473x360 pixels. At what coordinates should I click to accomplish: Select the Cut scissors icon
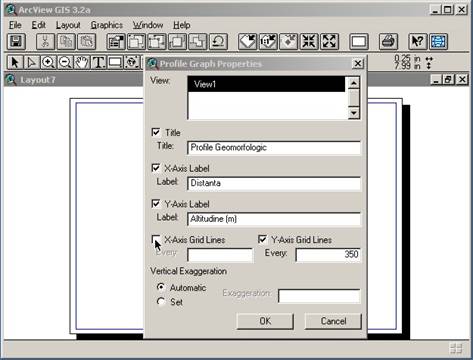pos(45,42)
